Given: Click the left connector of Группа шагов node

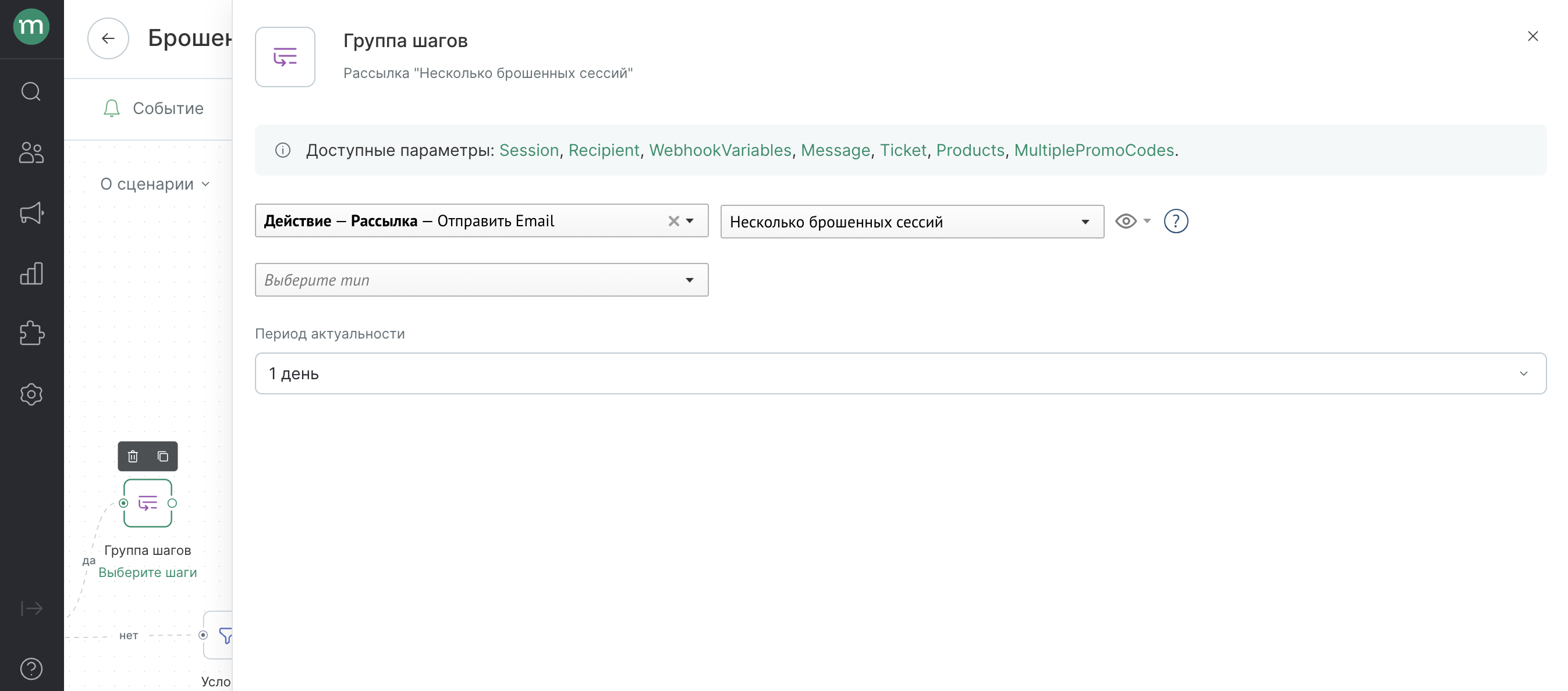Looking at the screenshot, I should (x=123, y=503).
